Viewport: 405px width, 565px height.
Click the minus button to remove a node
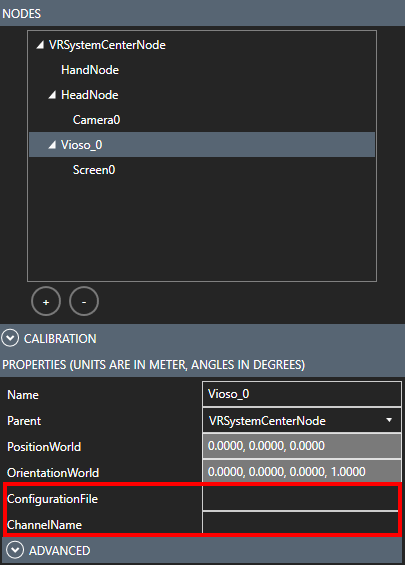click(84, 301)
